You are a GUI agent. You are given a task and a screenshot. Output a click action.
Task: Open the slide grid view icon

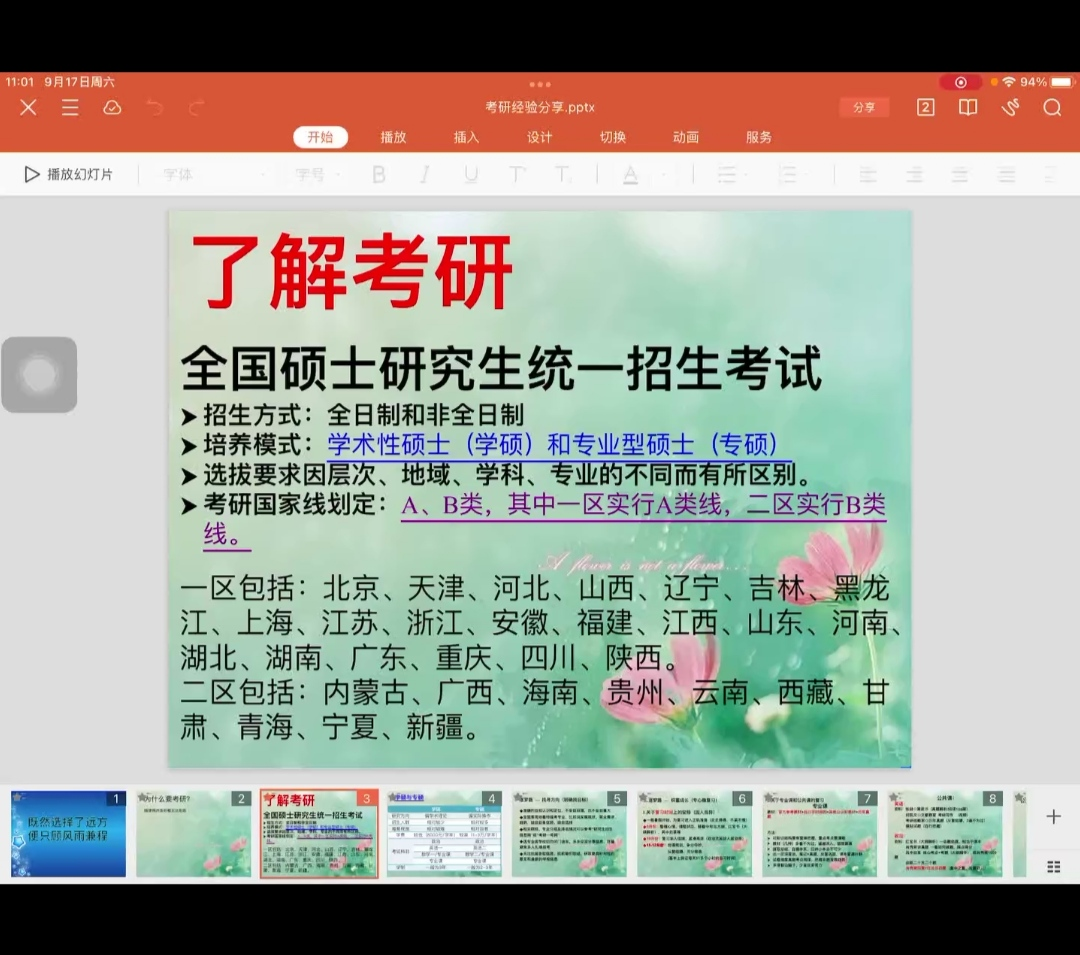click(x=1053, y=866)
